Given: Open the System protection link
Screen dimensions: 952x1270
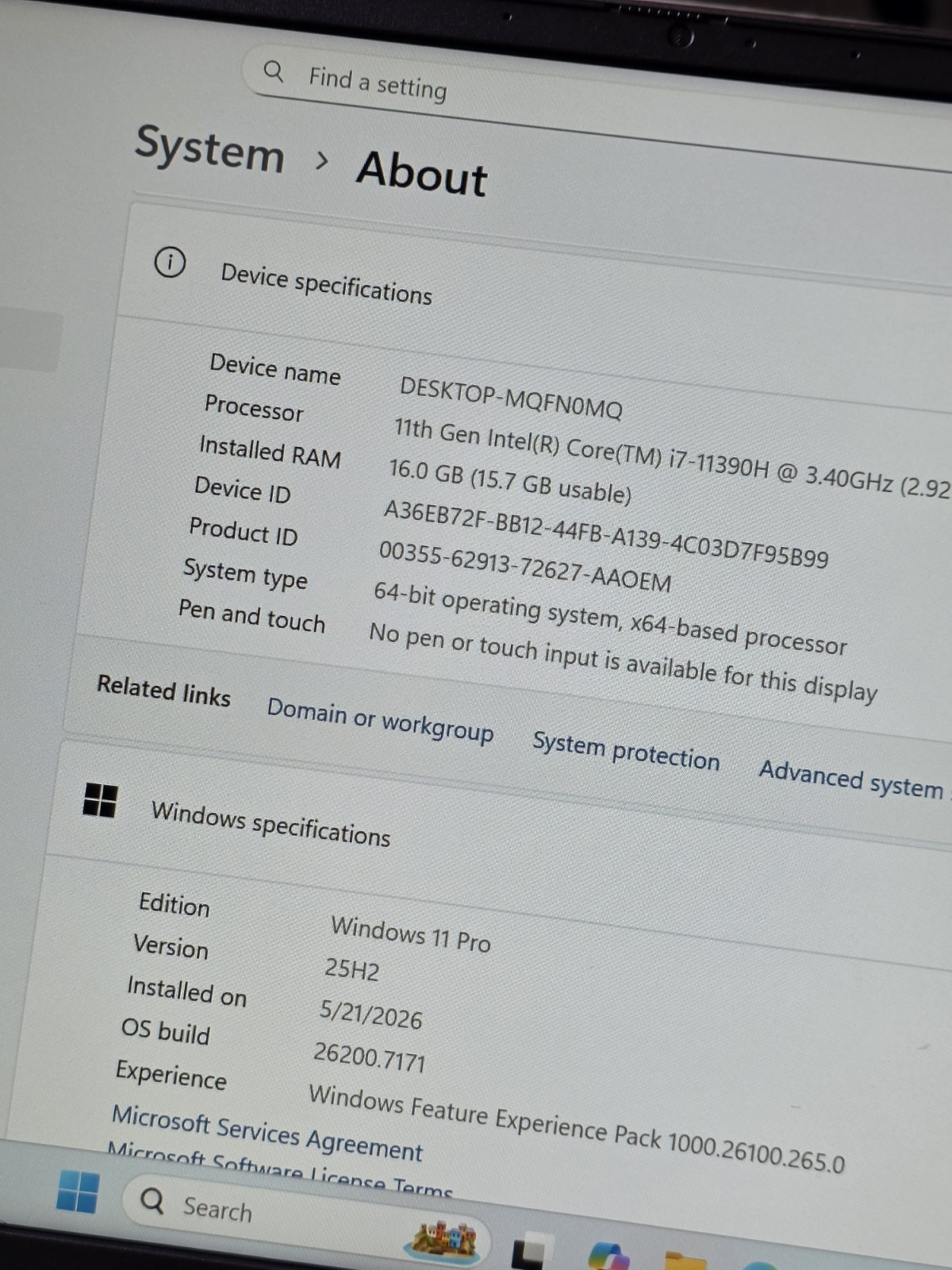Looking at the screenshot, I should (x=626, y=751).
